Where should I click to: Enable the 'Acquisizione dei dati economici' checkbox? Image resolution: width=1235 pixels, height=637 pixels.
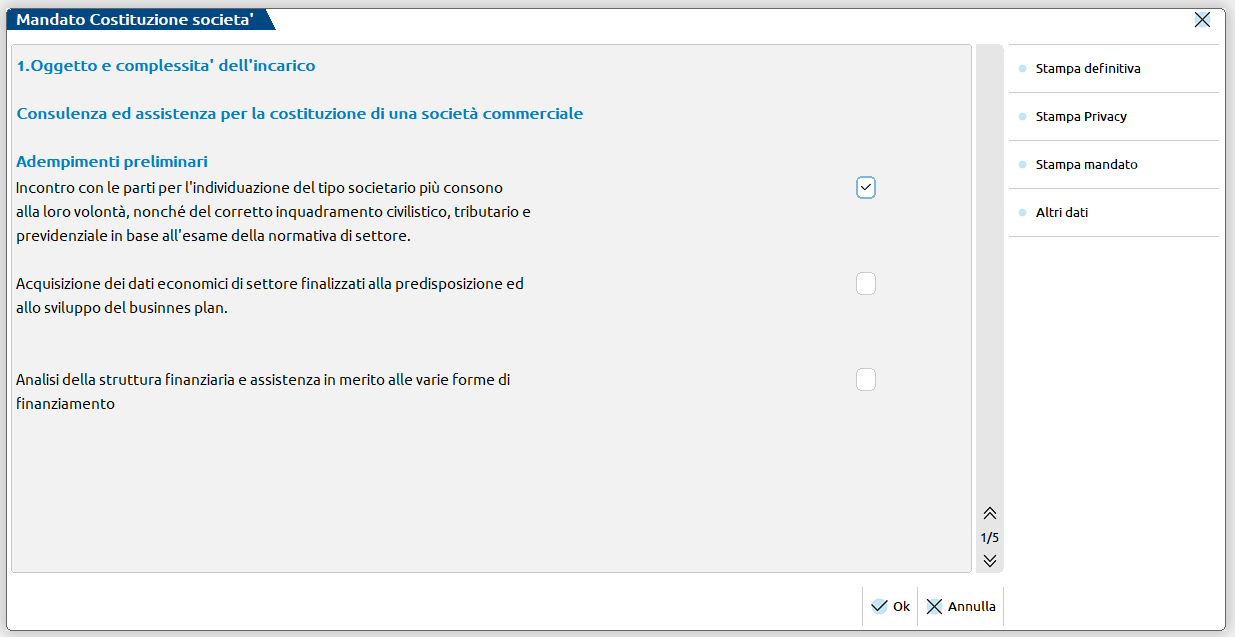pos(866,284)
